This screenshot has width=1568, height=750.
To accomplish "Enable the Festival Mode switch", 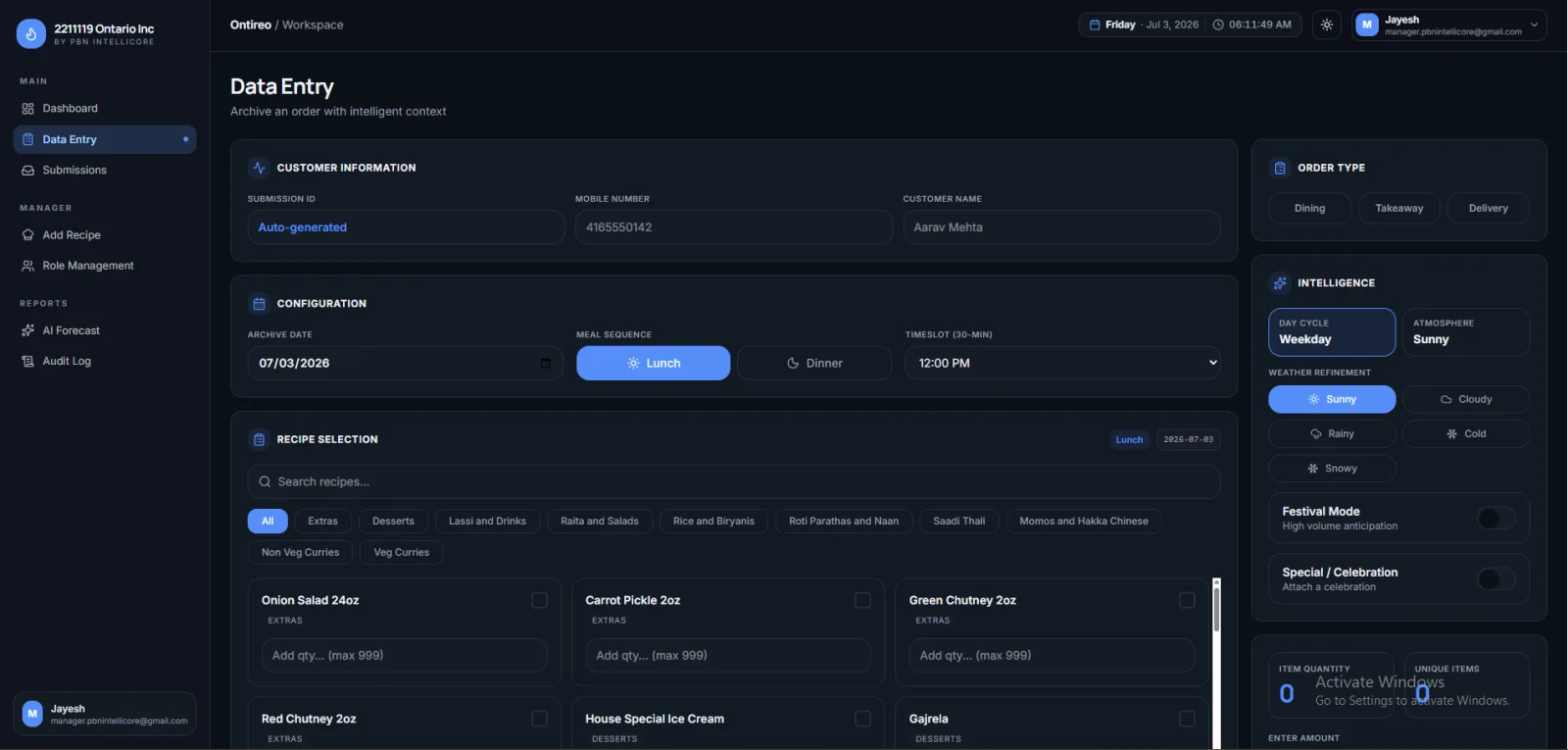I will 1495,518.
